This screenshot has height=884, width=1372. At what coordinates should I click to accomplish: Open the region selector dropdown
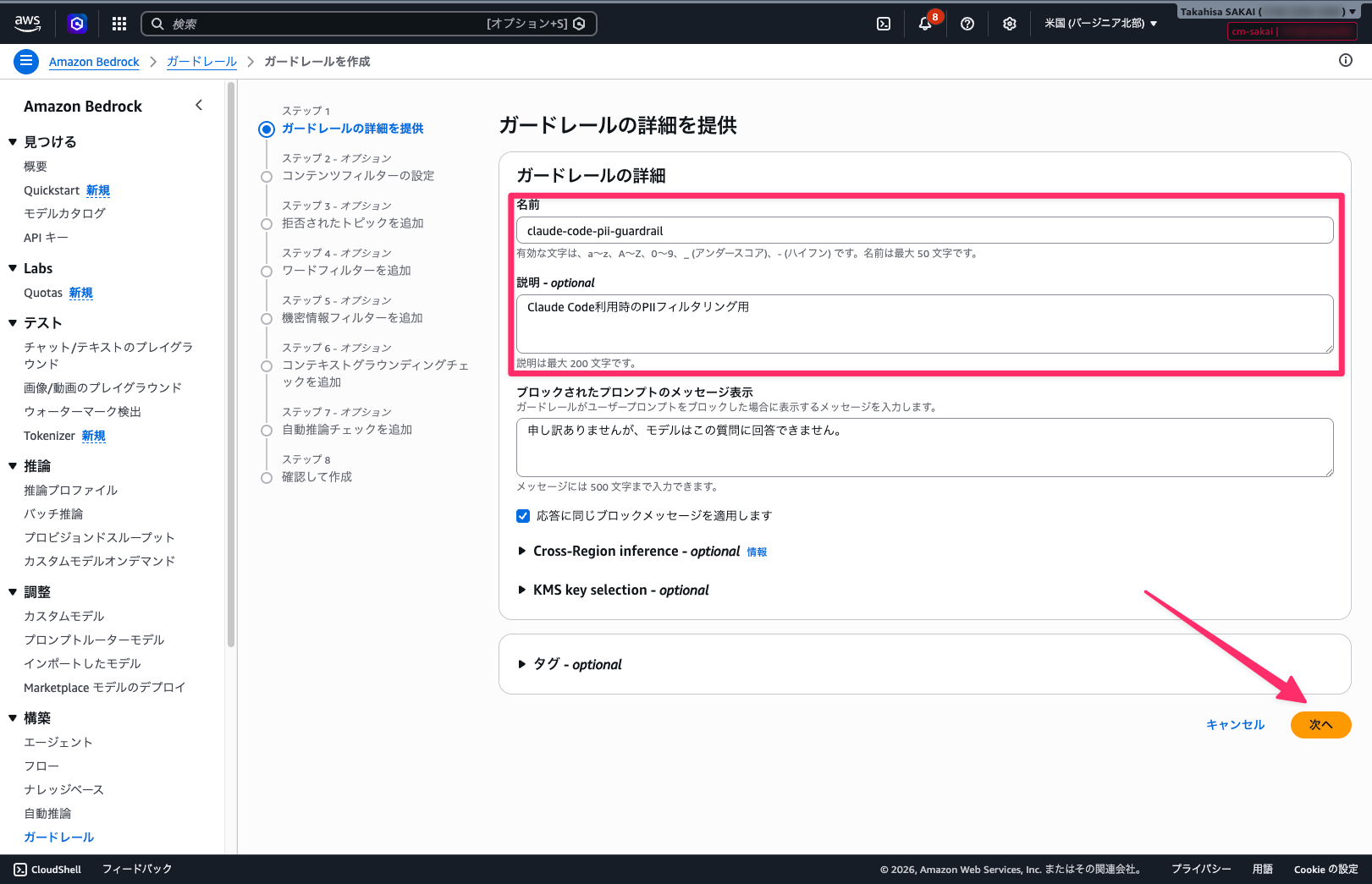(x=1099, y=24)
